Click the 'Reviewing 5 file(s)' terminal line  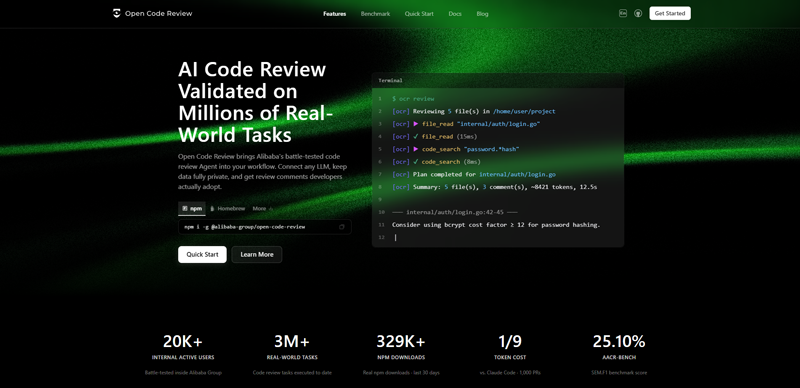(x=473, y=111)
